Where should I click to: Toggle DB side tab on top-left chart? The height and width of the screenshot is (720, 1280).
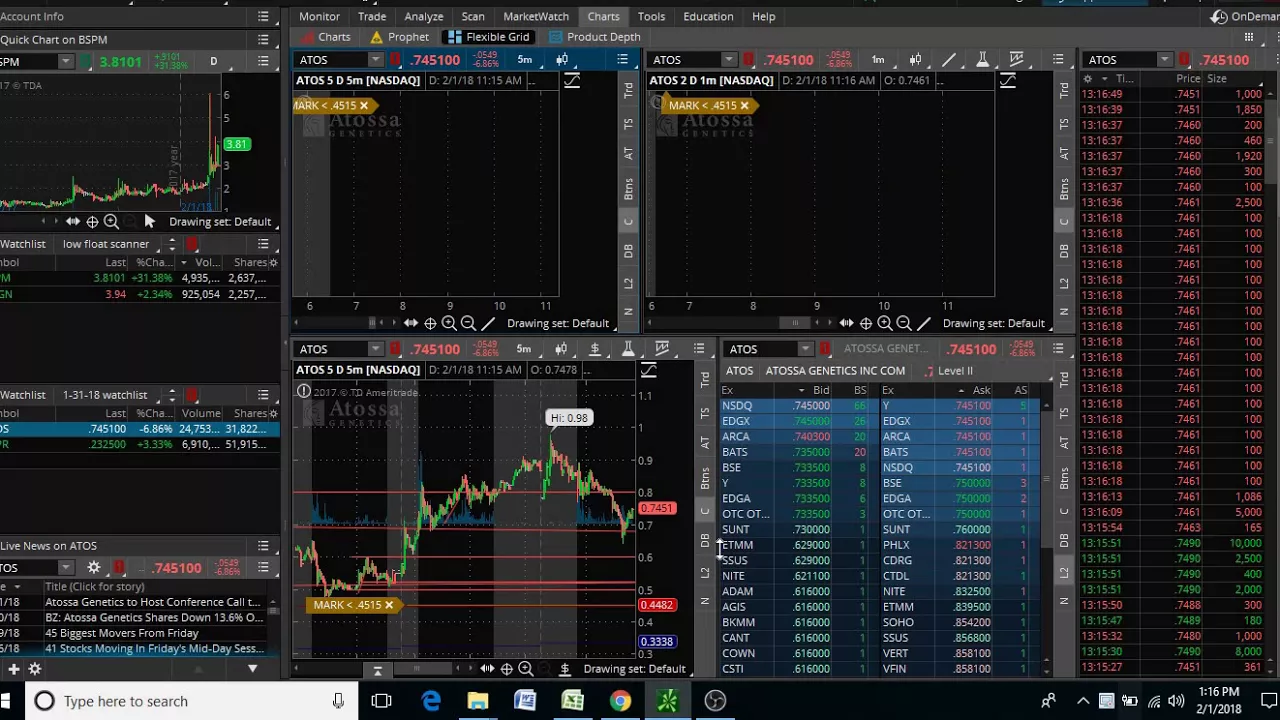tap(628, 251)
